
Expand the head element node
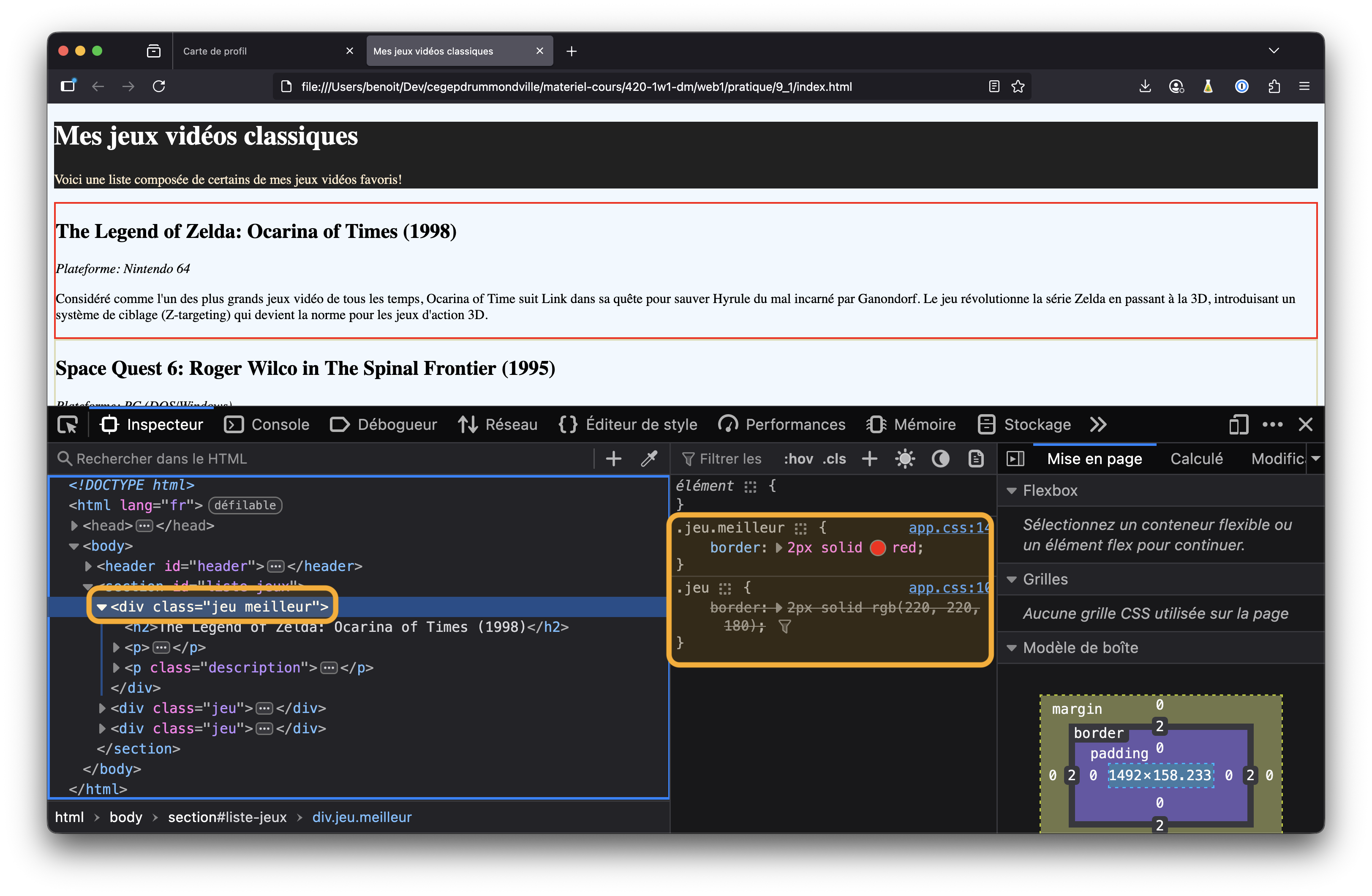(x=74, y=526)
